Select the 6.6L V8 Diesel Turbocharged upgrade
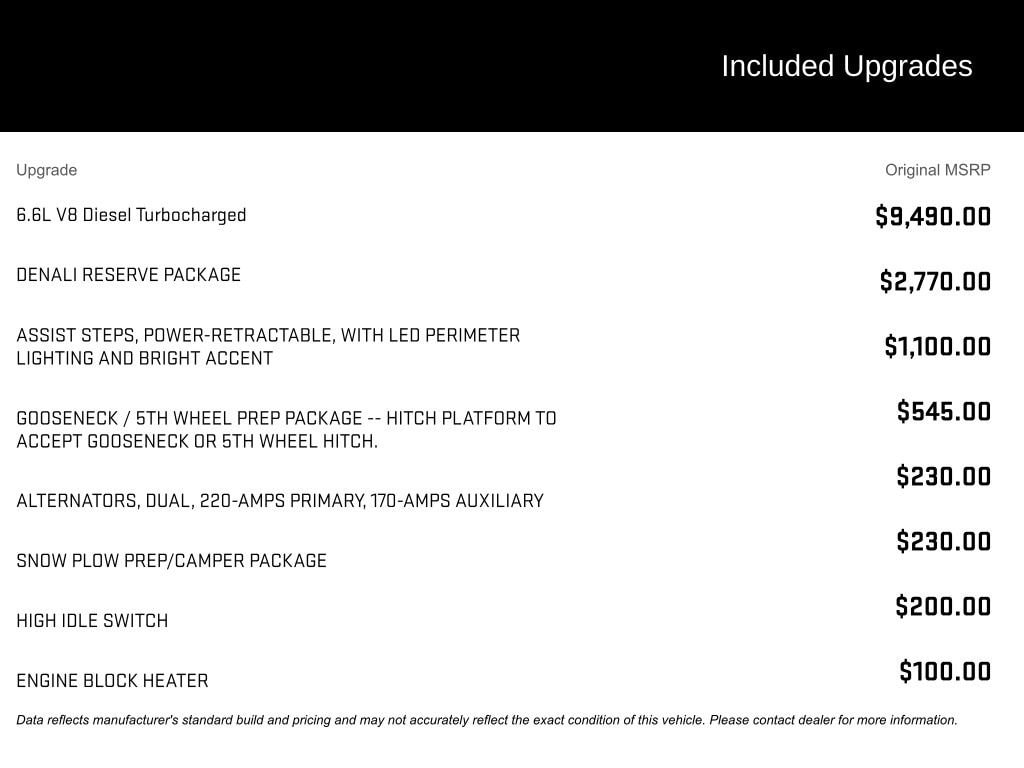Viewport: 1024px width, 768px height. click(x=131, y=215)
